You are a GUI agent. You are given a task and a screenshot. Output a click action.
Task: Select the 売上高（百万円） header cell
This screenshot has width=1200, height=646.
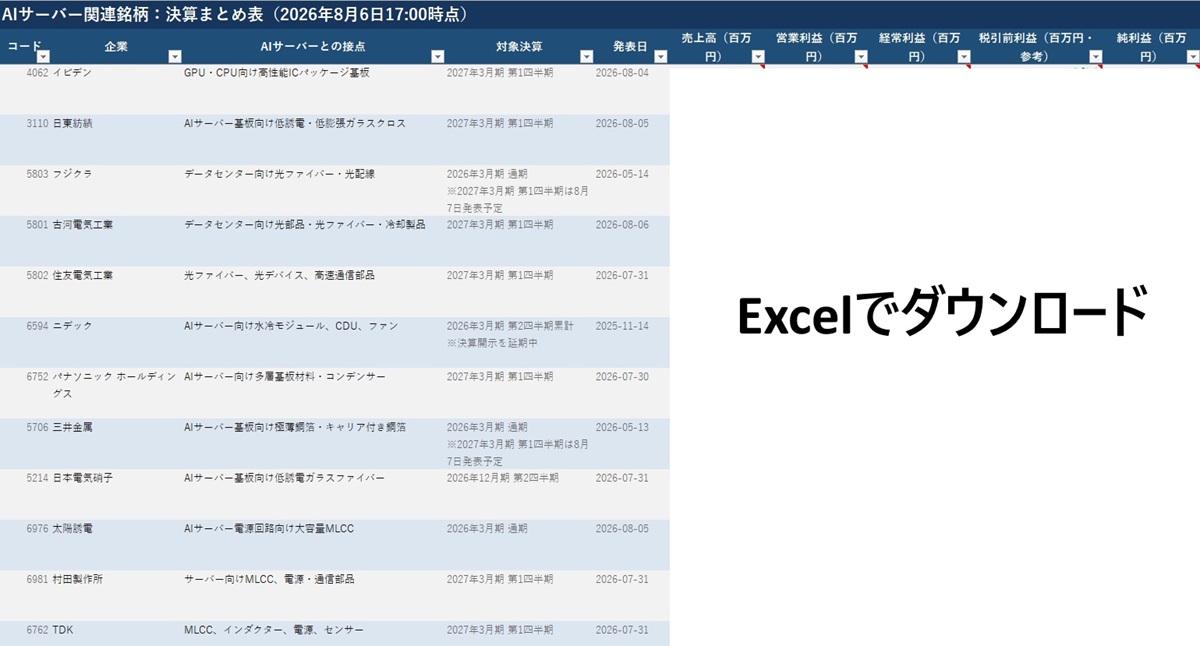click(x=716, y=47)
